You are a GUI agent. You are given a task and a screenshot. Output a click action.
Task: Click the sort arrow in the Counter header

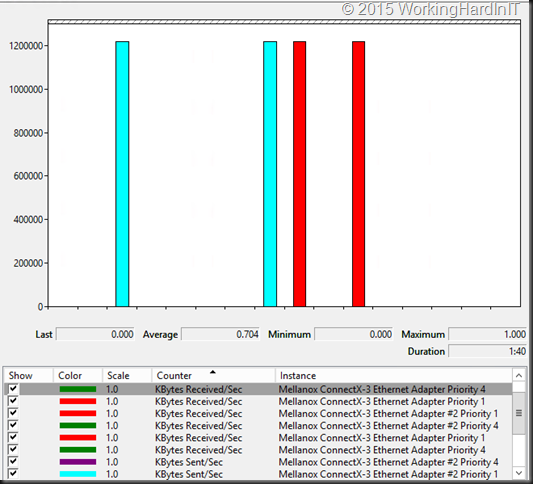(213, 372)
